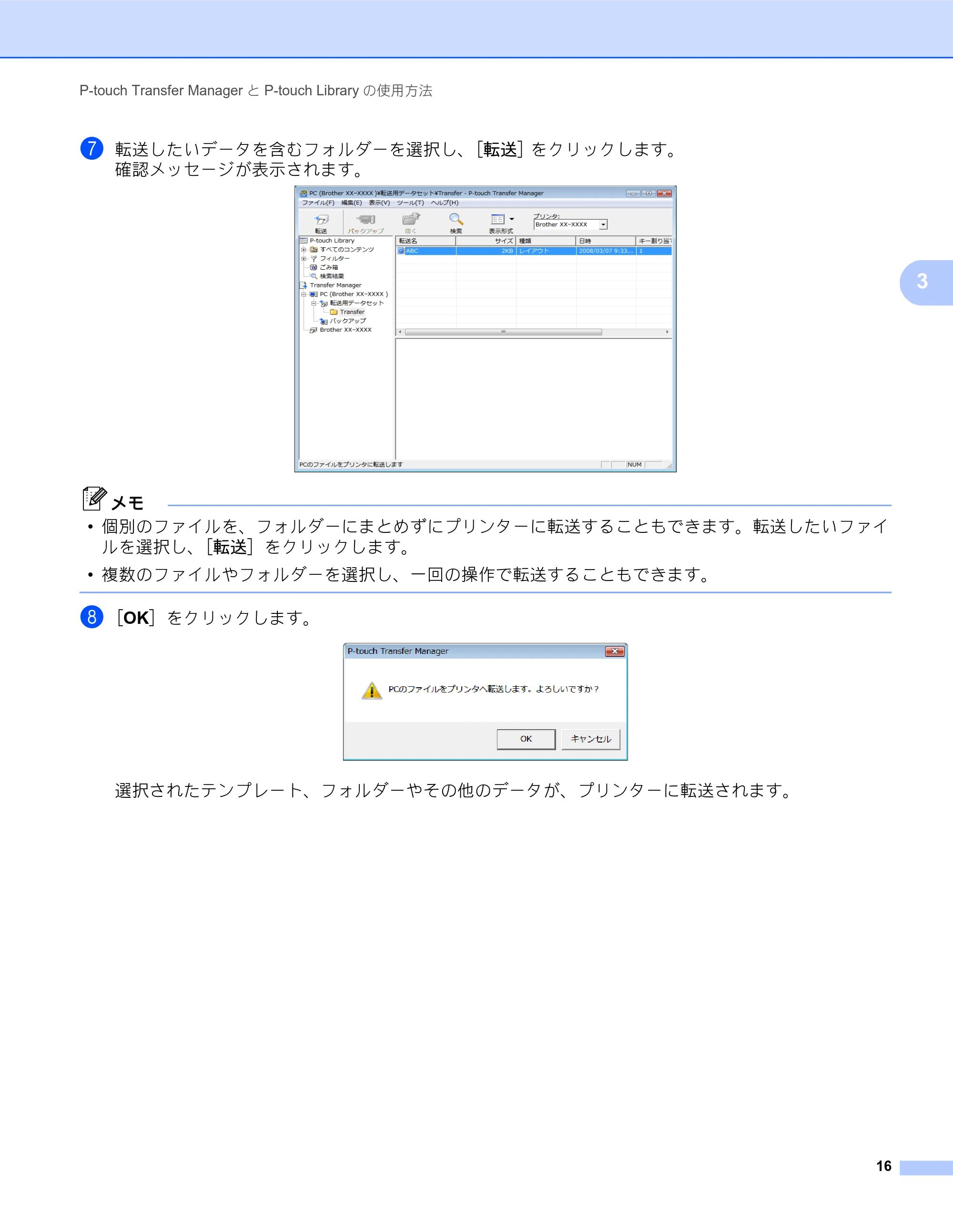
Task: Click the file list horizontal scrollbar
Action: point(503,332)
